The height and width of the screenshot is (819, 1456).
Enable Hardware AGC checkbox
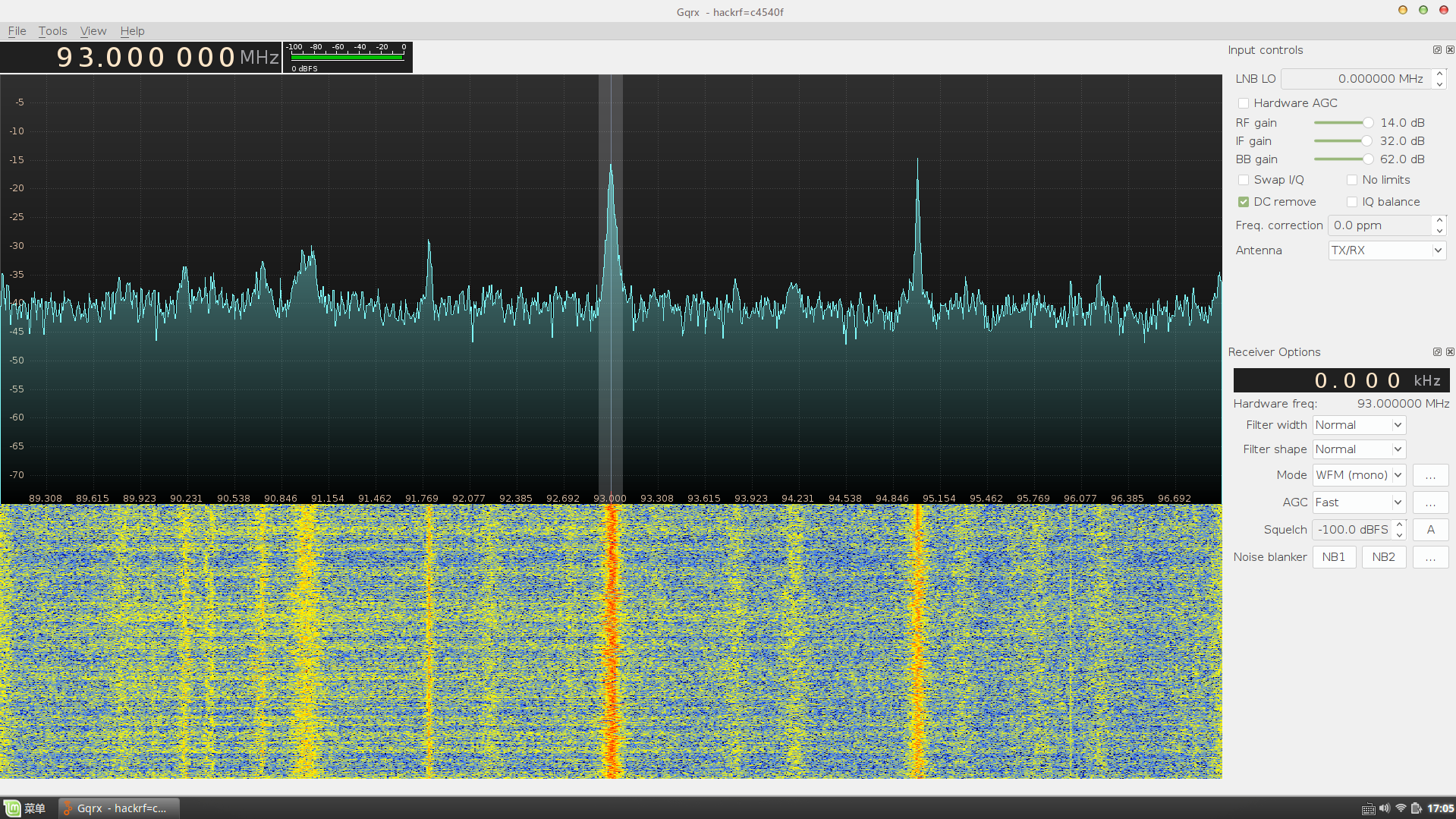(1243, 103)
